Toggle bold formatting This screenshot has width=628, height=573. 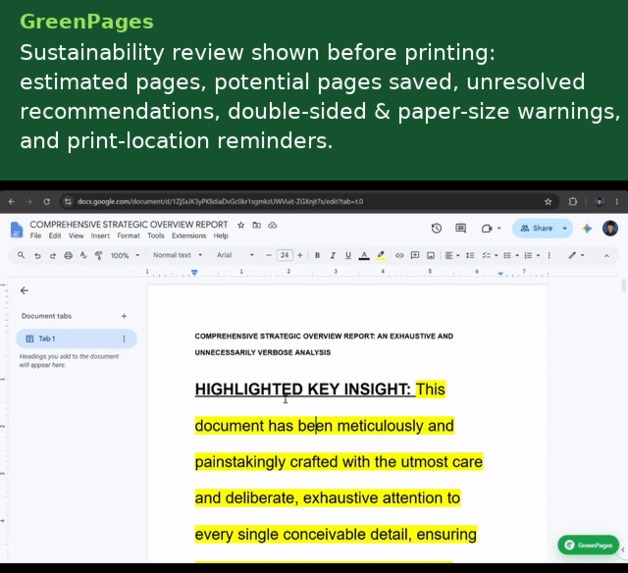point(317,255)
